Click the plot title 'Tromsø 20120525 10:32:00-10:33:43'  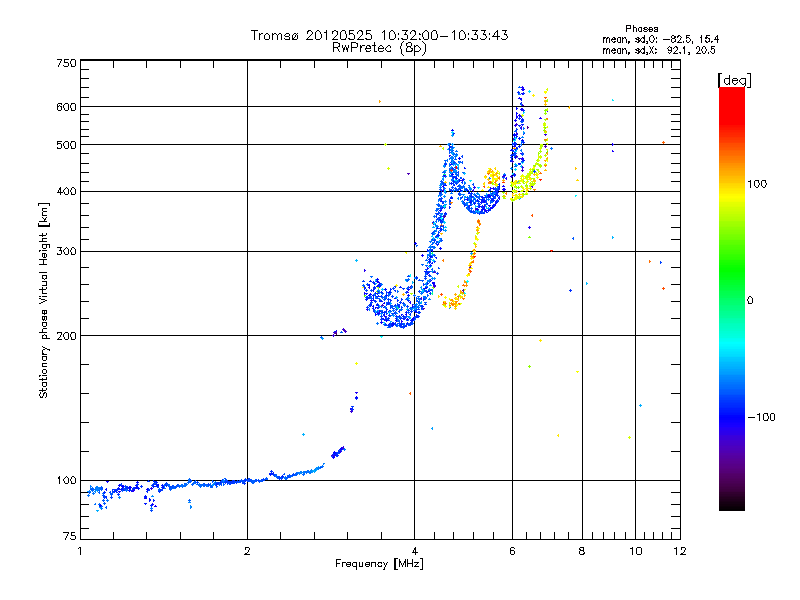379,35
